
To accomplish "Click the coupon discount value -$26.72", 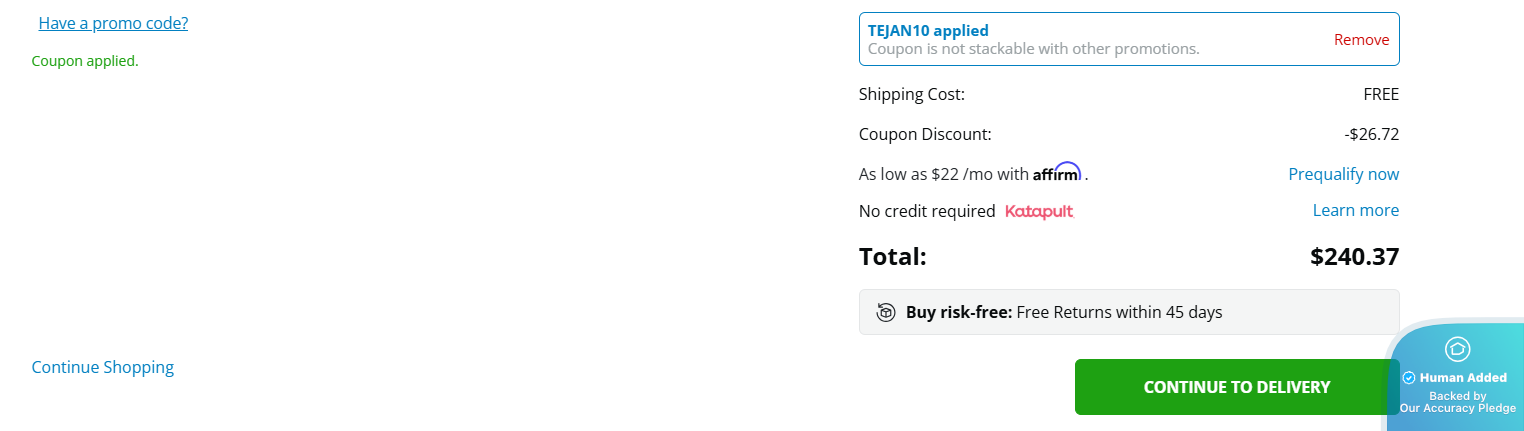I will pyautogui.click(x=1371, y=134).
